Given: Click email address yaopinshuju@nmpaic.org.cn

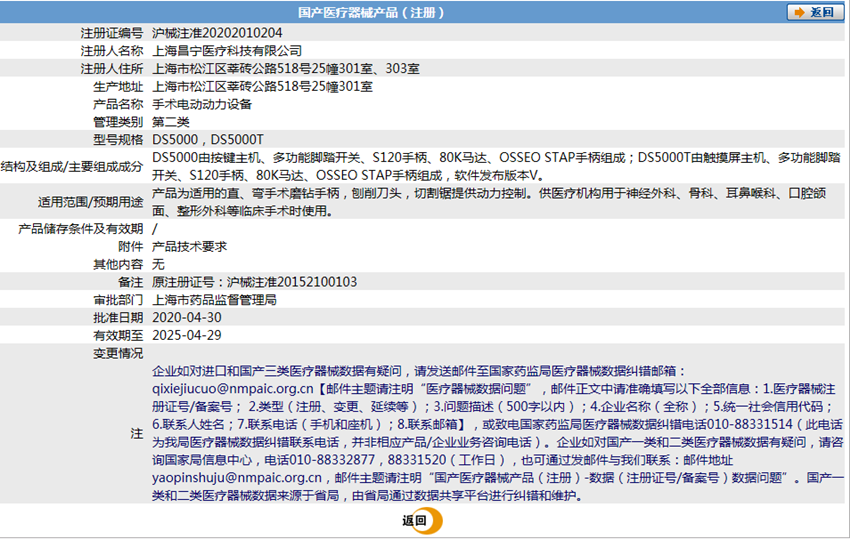Looking at the screenshot, I should 237,478.
